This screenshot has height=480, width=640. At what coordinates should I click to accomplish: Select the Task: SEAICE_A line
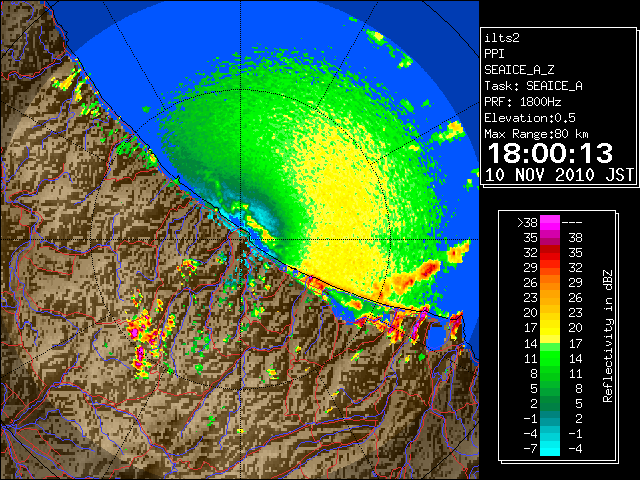click(533, 86)
